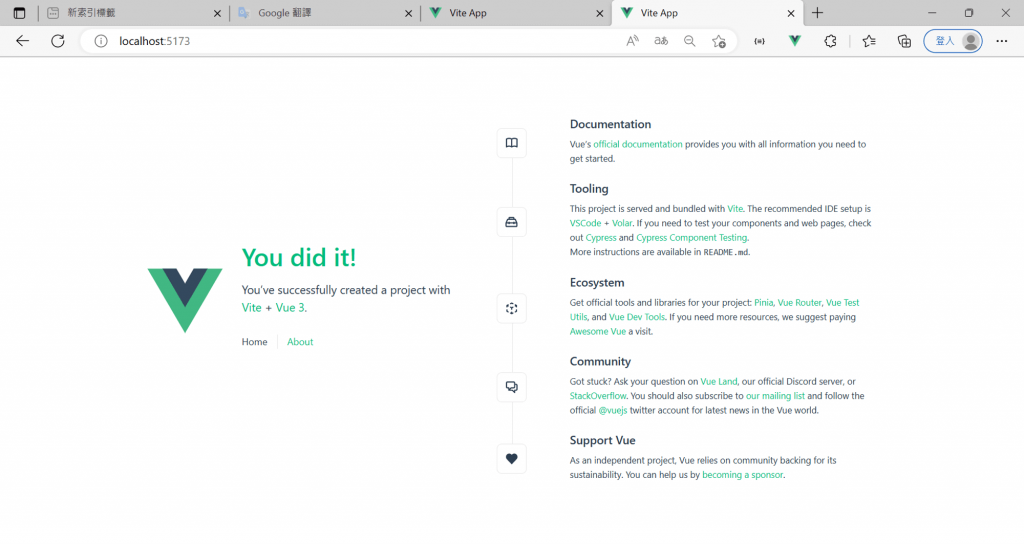1024x544 pixels.
Task: Open the tab actions menu icon
Action: pyautogui.click(x=20, y=13)
